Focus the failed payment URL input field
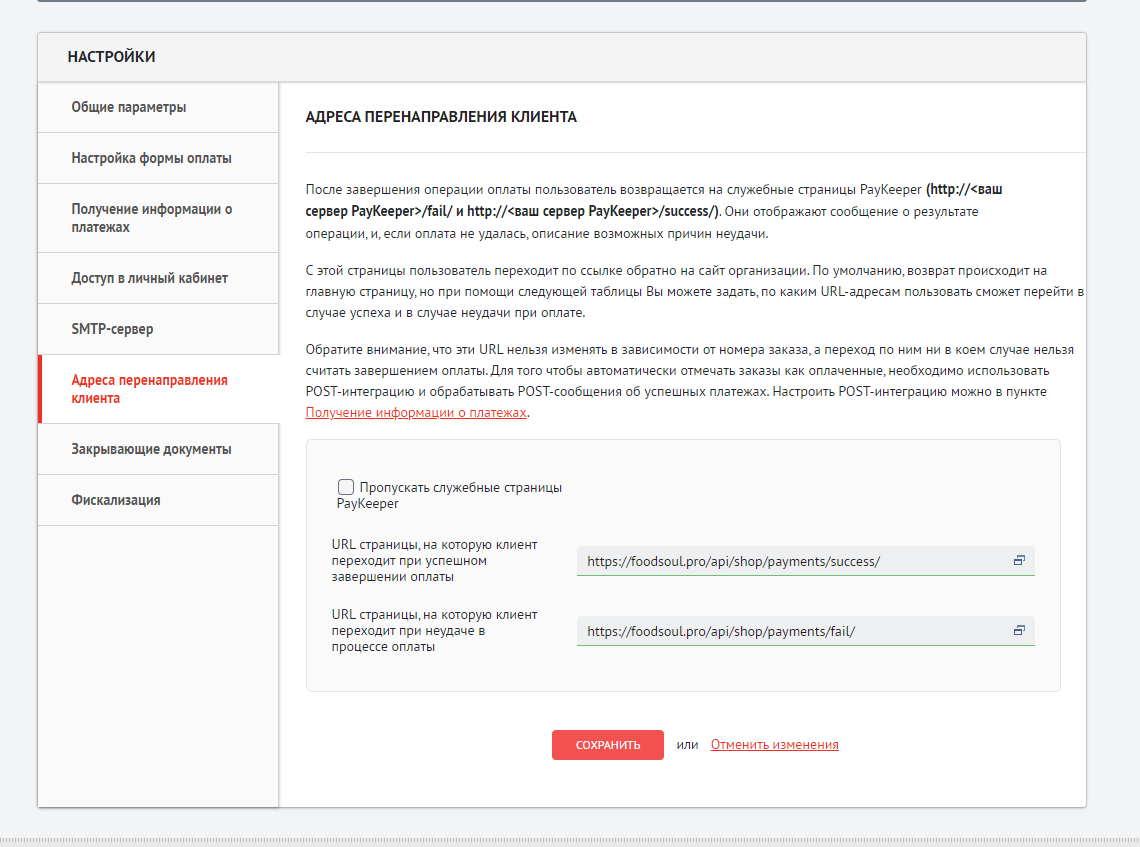 790,631
